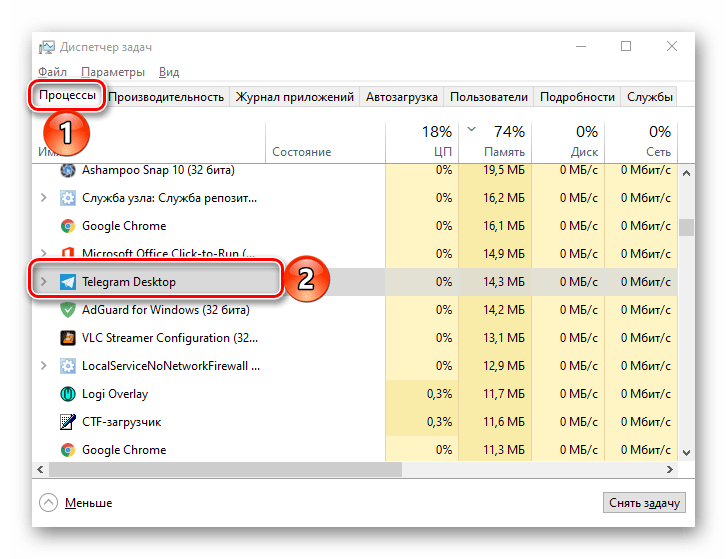This screenshot has height=559, width=727.
Task: Select the Logi Overlay process name
Action: pyautogui.click(x=115, y=394)
